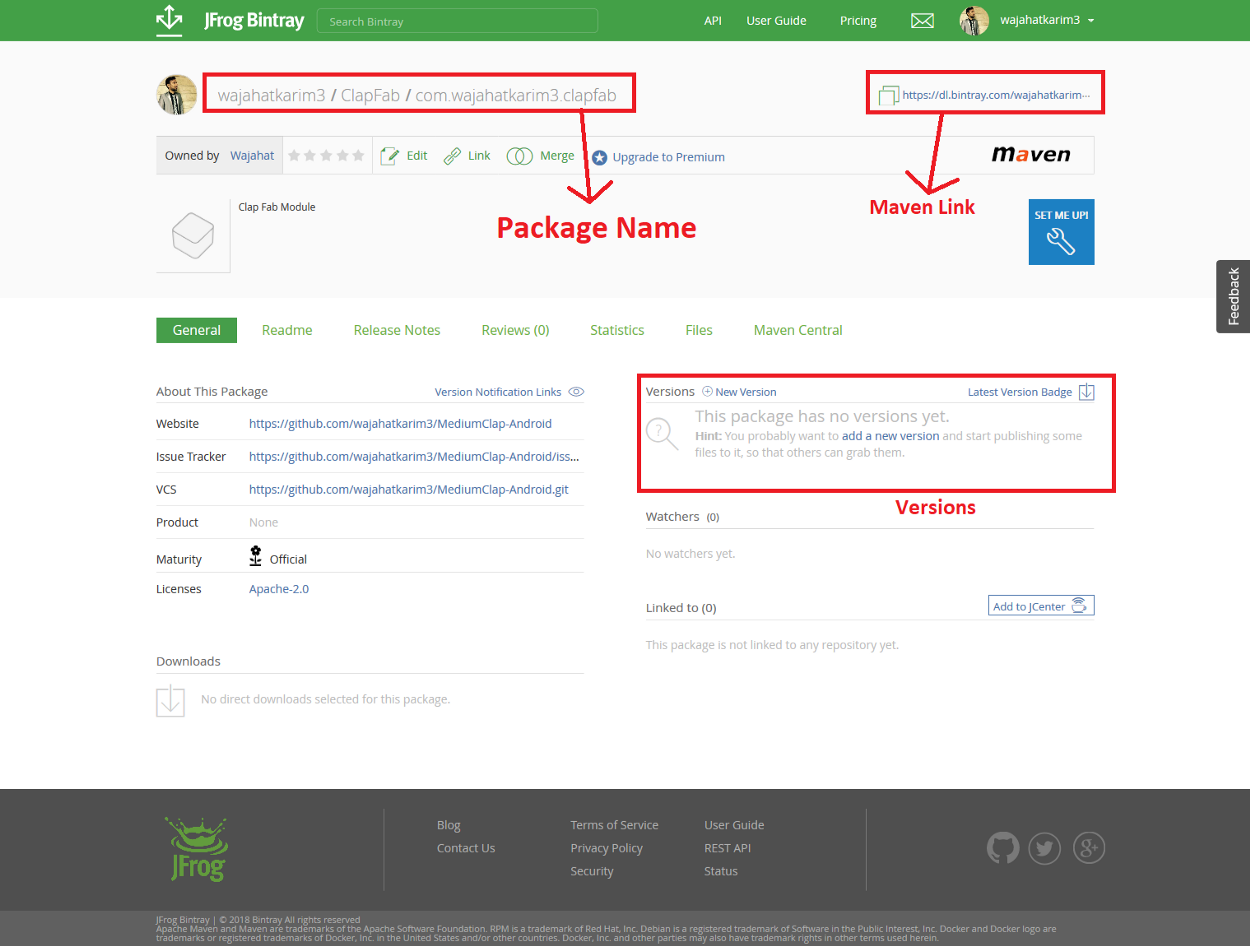Open the Issue Tracker GitHub link
1250x946 pixels.
[414, 457]
